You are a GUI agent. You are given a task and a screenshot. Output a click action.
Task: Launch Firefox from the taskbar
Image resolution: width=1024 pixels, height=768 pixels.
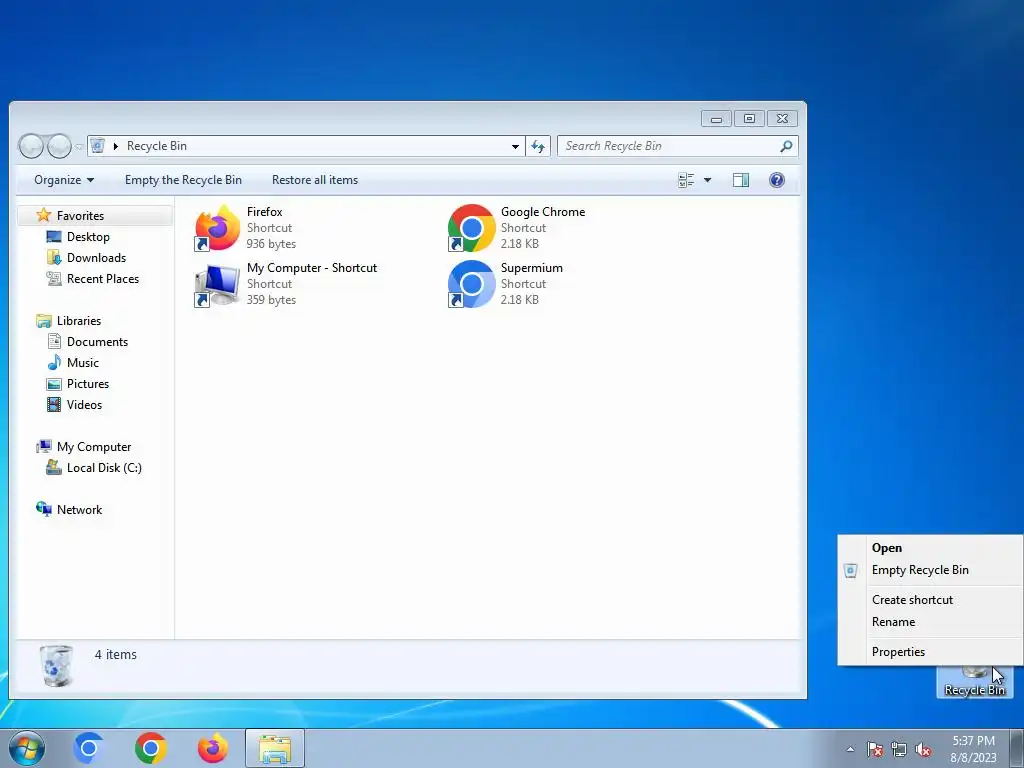click(213, 748)
